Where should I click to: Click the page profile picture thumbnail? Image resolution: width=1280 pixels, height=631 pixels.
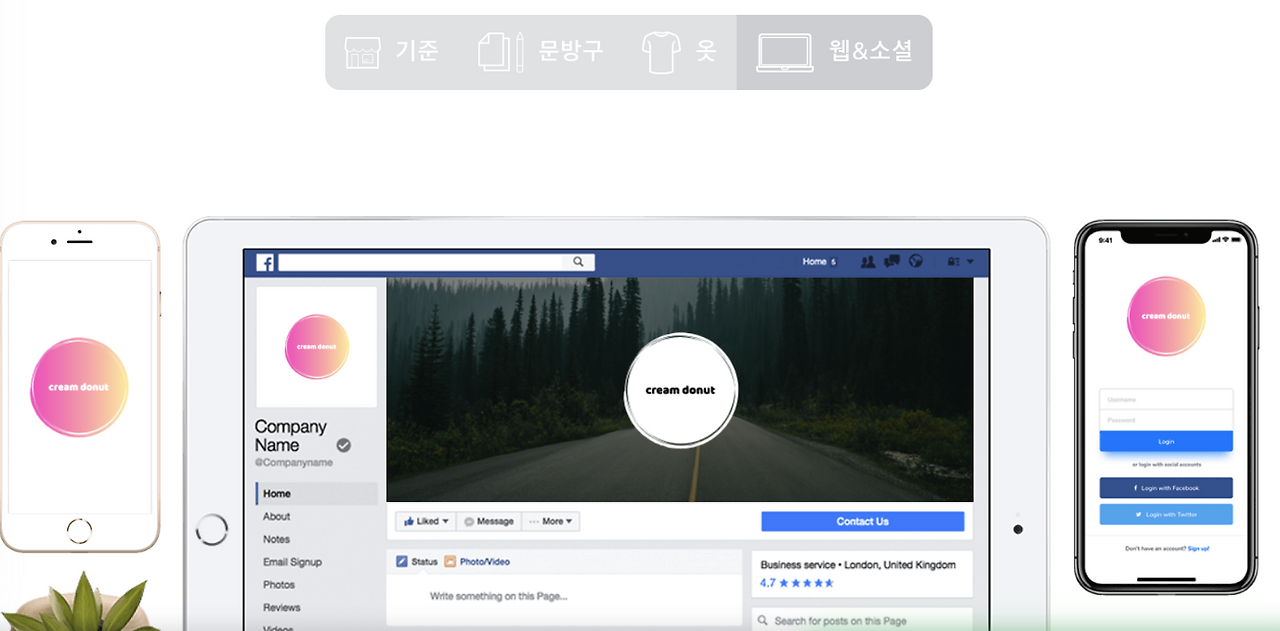317,347
